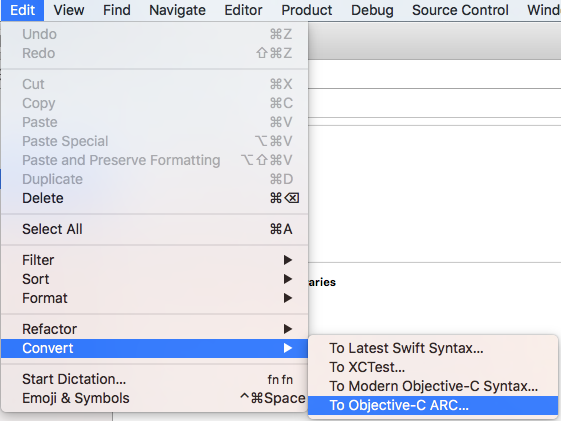The height and width of the screenshot is (421, 561).
Task: Choose To Modern Objective-C Syntax...
Action: (x=433, y=386)
